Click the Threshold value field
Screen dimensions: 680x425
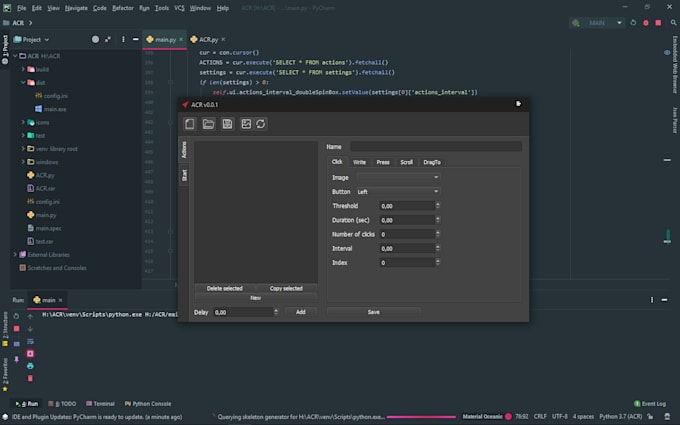pos(407,206)
